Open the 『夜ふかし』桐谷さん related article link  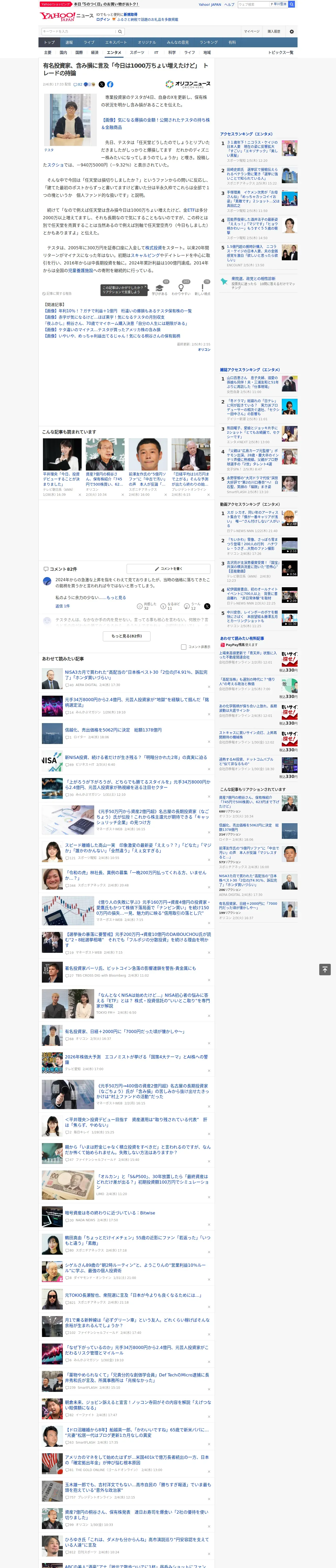click(x=116, y=323)
